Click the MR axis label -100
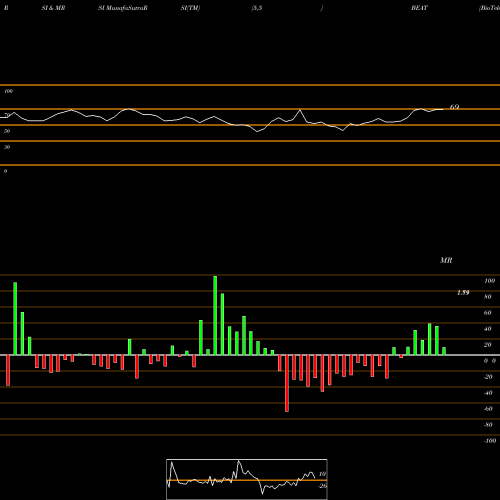500x500 pixels. [490, 441]
